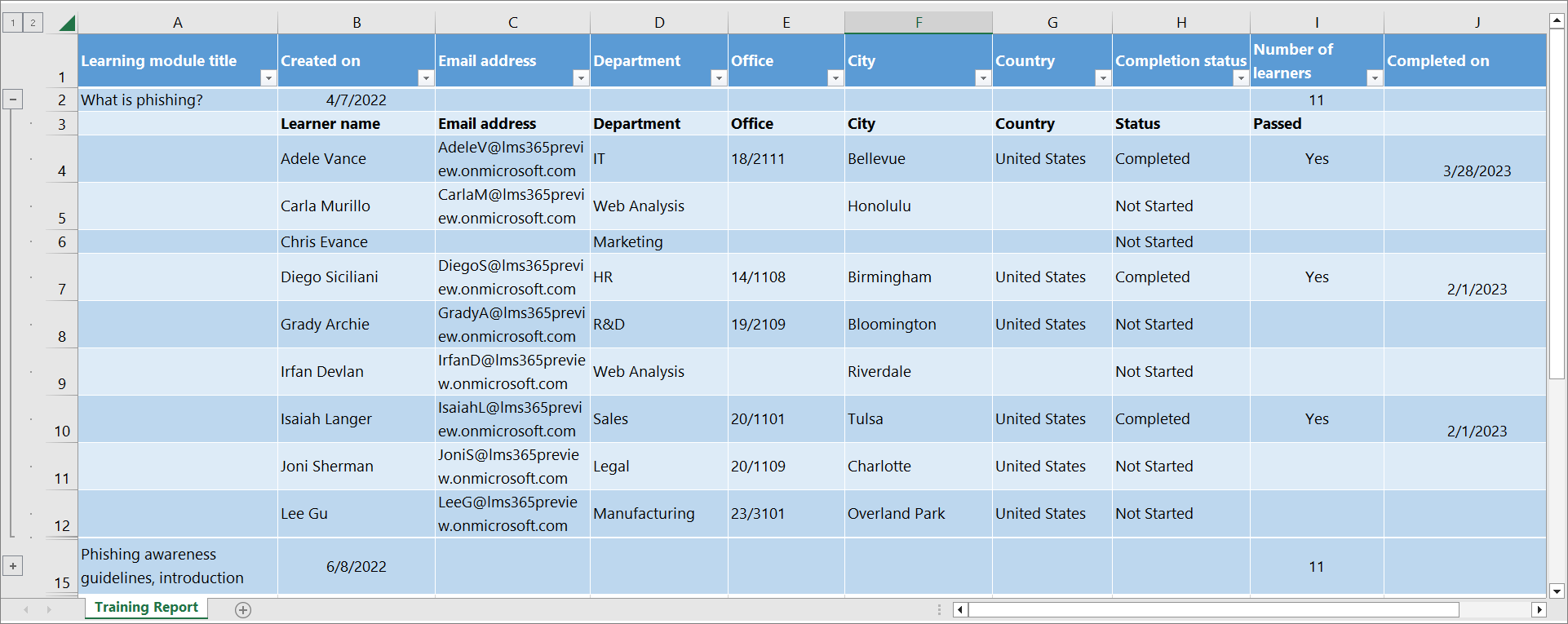Click the horizontal scrollbar thumb

click(x=1213, y=610)
